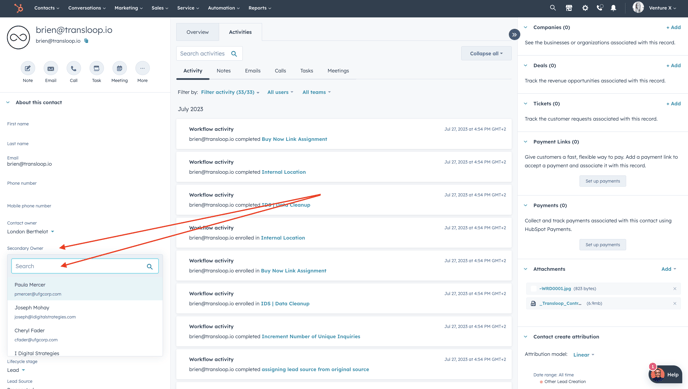This screenshot has width=688, height=389.
Task: Create a Task using the task icon
Action: tap(97, 68)
